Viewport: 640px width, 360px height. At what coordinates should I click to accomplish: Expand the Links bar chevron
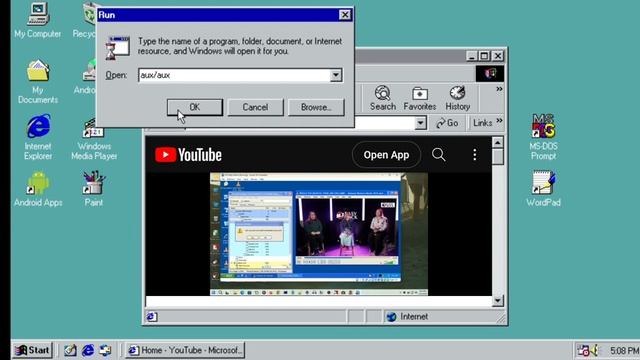pos(499,121)
